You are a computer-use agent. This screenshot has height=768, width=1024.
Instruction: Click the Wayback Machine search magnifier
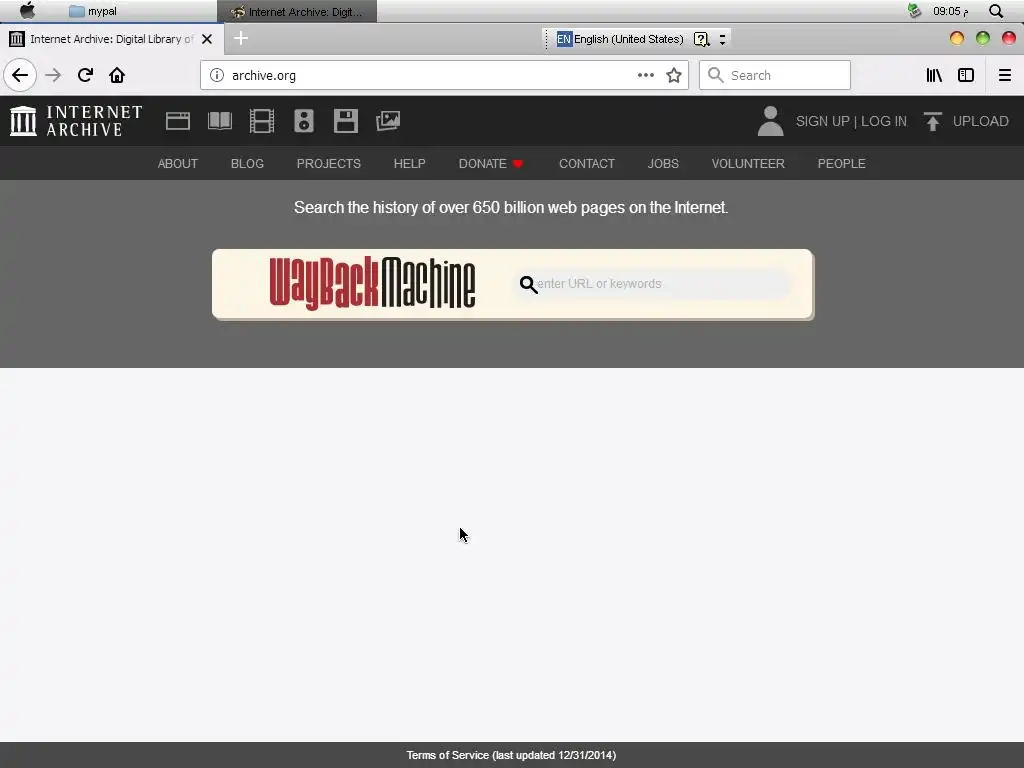click(528, 285)
